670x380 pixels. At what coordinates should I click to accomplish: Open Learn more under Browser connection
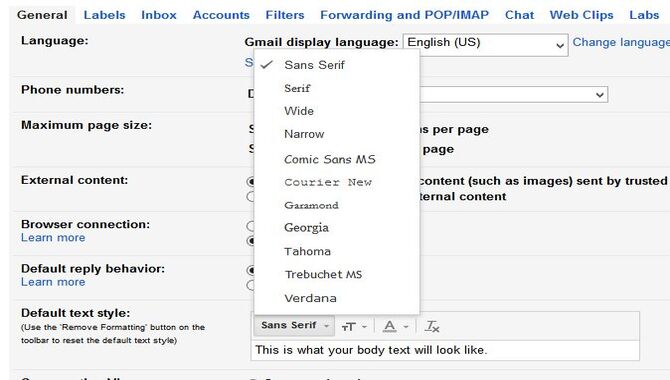click(x=53, y=238)
